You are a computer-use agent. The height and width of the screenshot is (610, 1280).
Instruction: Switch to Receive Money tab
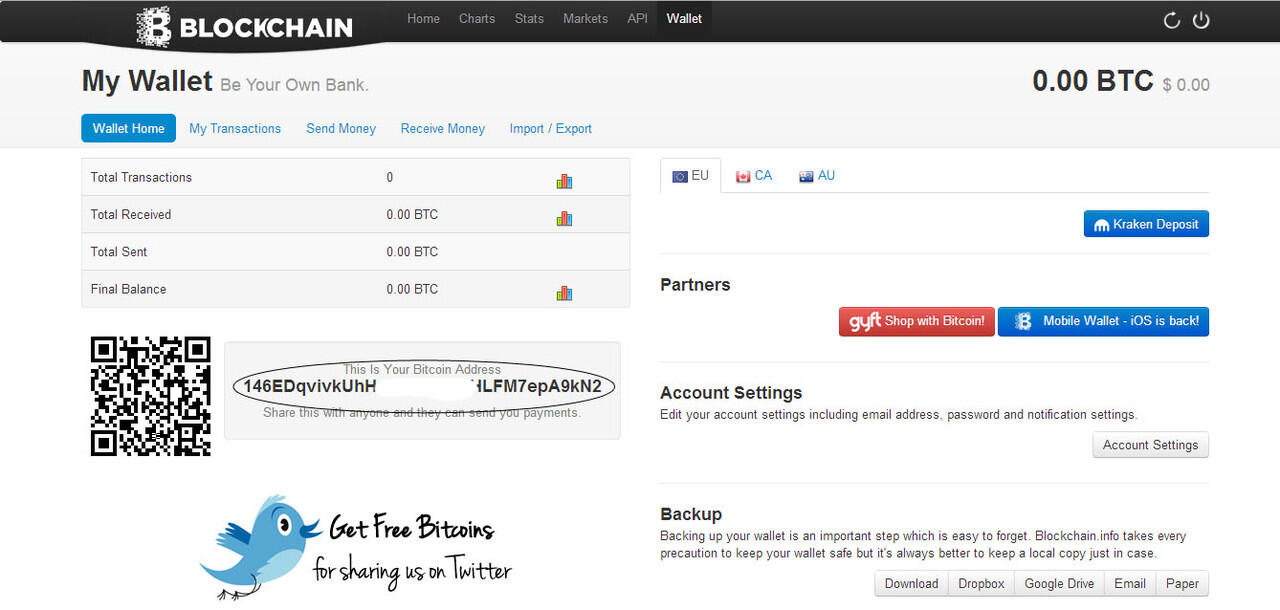(x=443, y=128)
